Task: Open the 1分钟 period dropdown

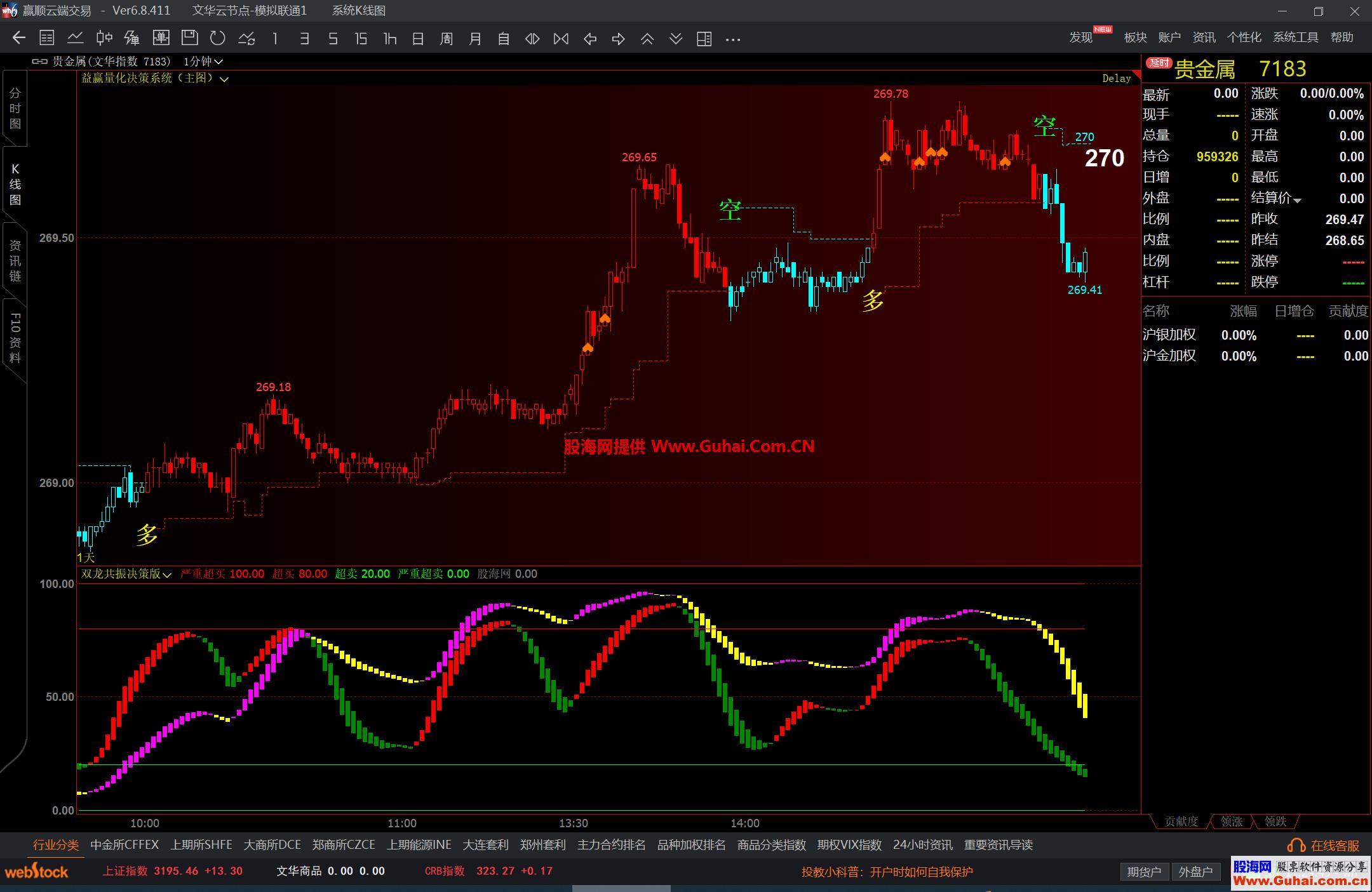Action: [203, 62]
